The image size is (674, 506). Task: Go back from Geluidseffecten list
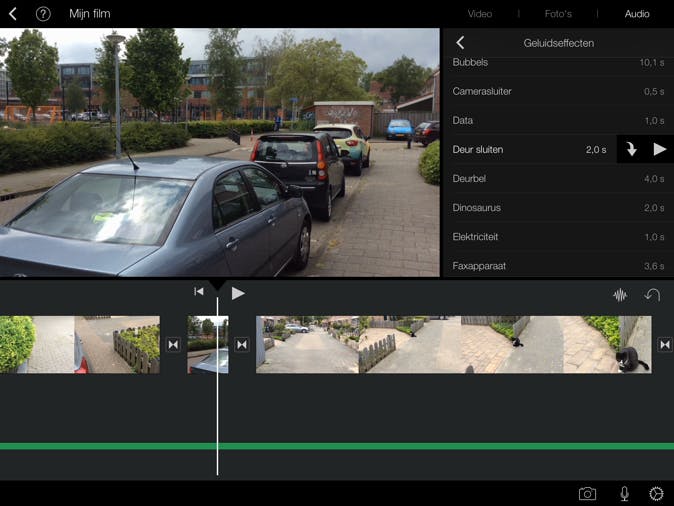pyautogui.click(x=460, y=43)
